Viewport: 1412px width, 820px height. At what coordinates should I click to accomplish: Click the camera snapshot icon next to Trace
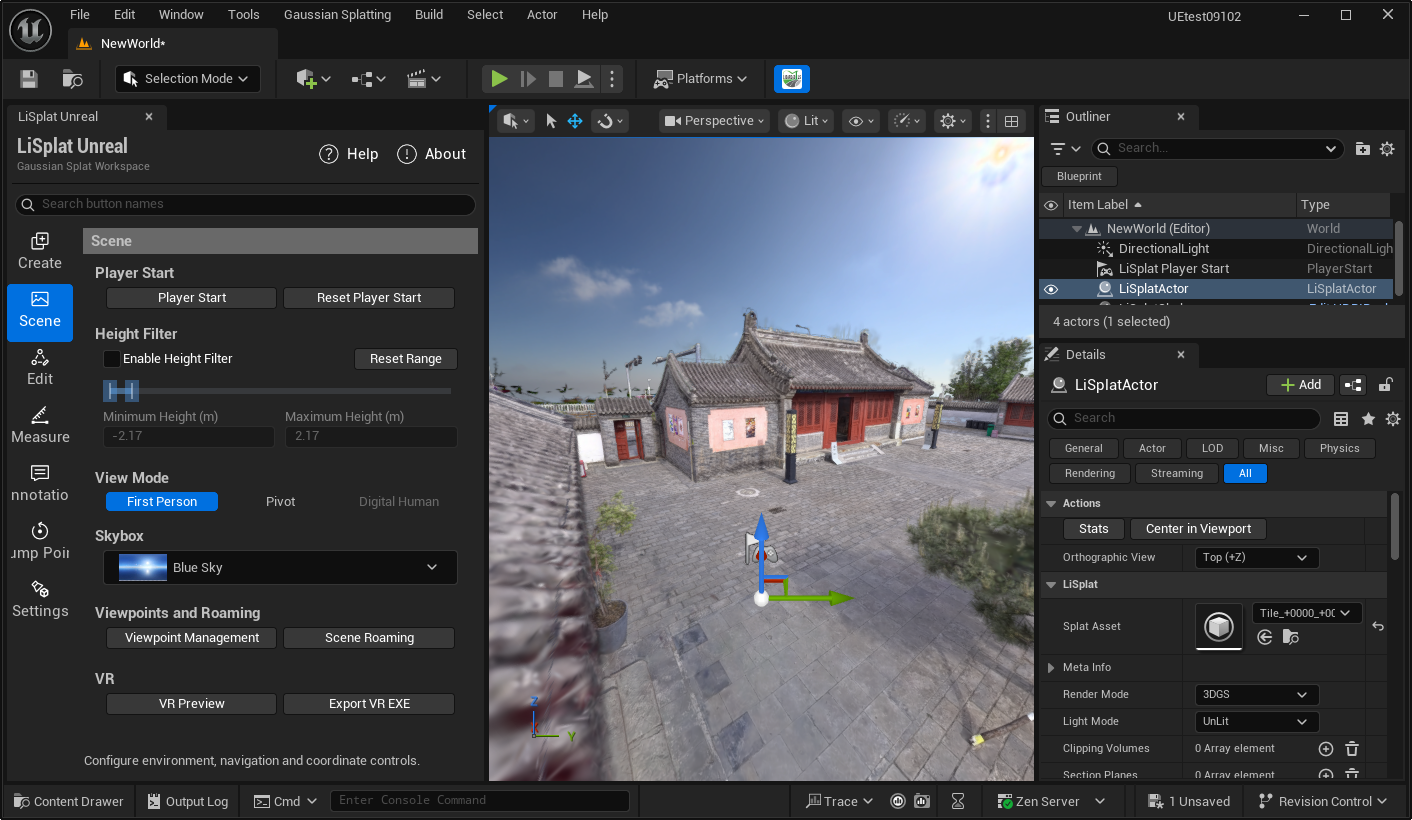pos(922,801)
